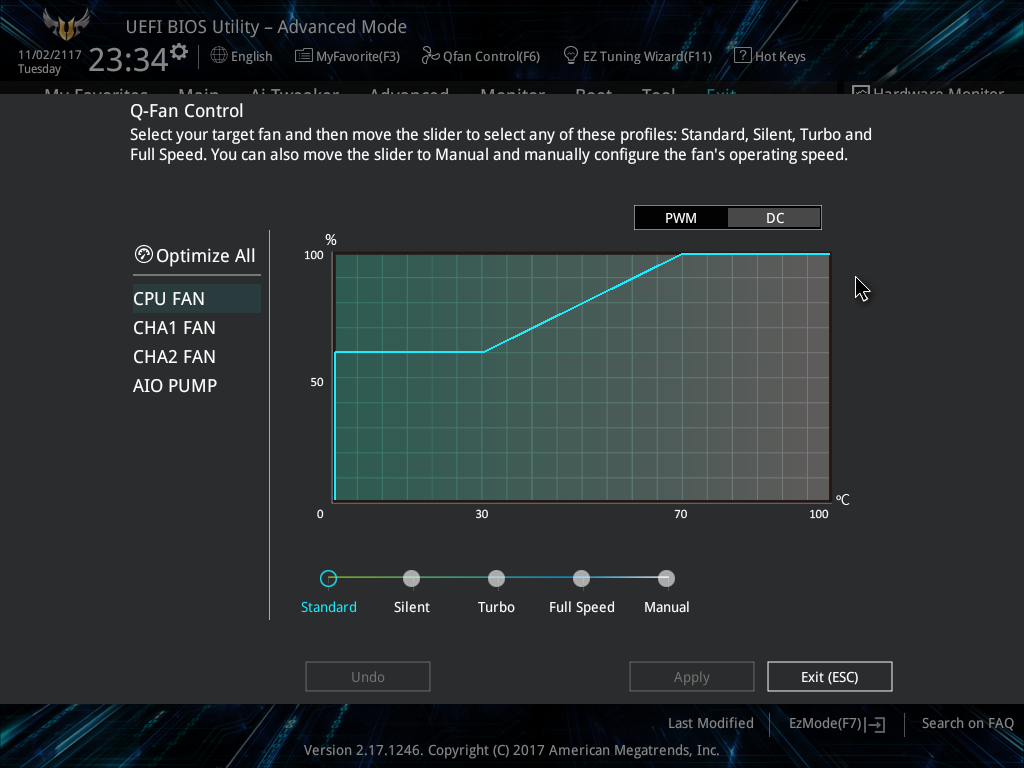Click the curve point at 70°C
This screenshot has width=1024, height=768.
coord(682,254)
